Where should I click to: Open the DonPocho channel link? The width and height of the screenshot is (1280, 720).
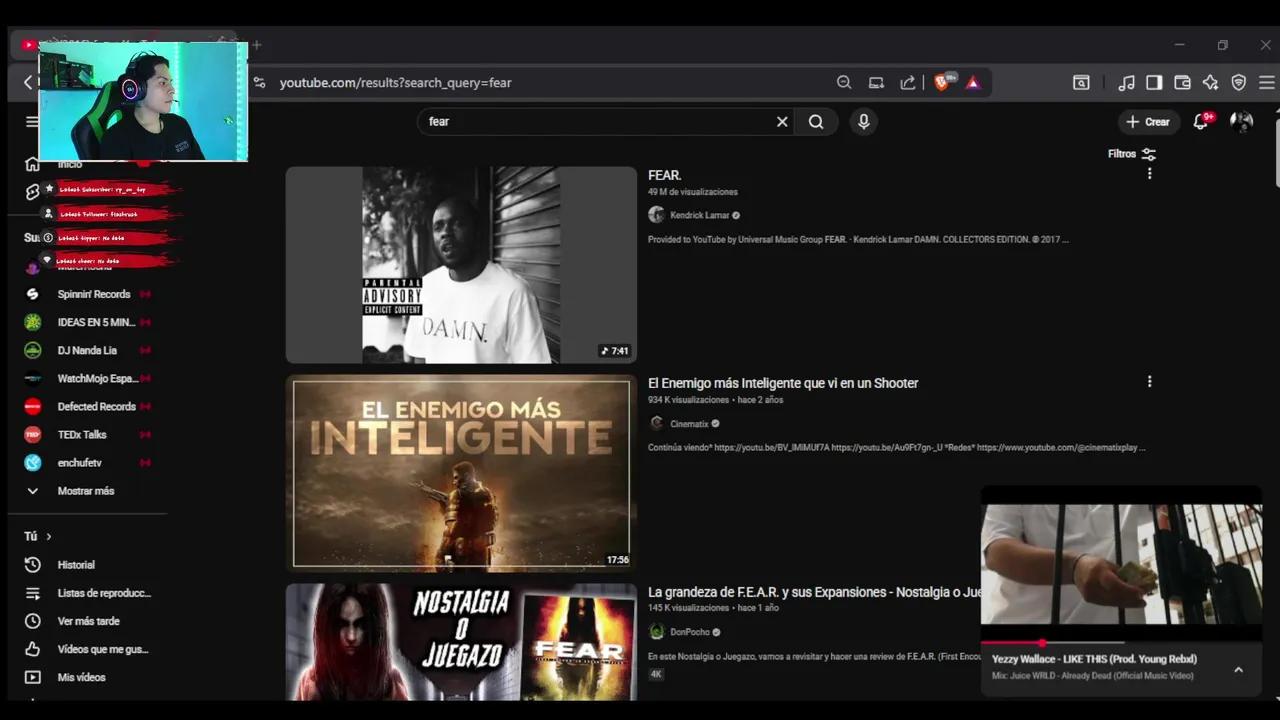(x=689, y=632)
